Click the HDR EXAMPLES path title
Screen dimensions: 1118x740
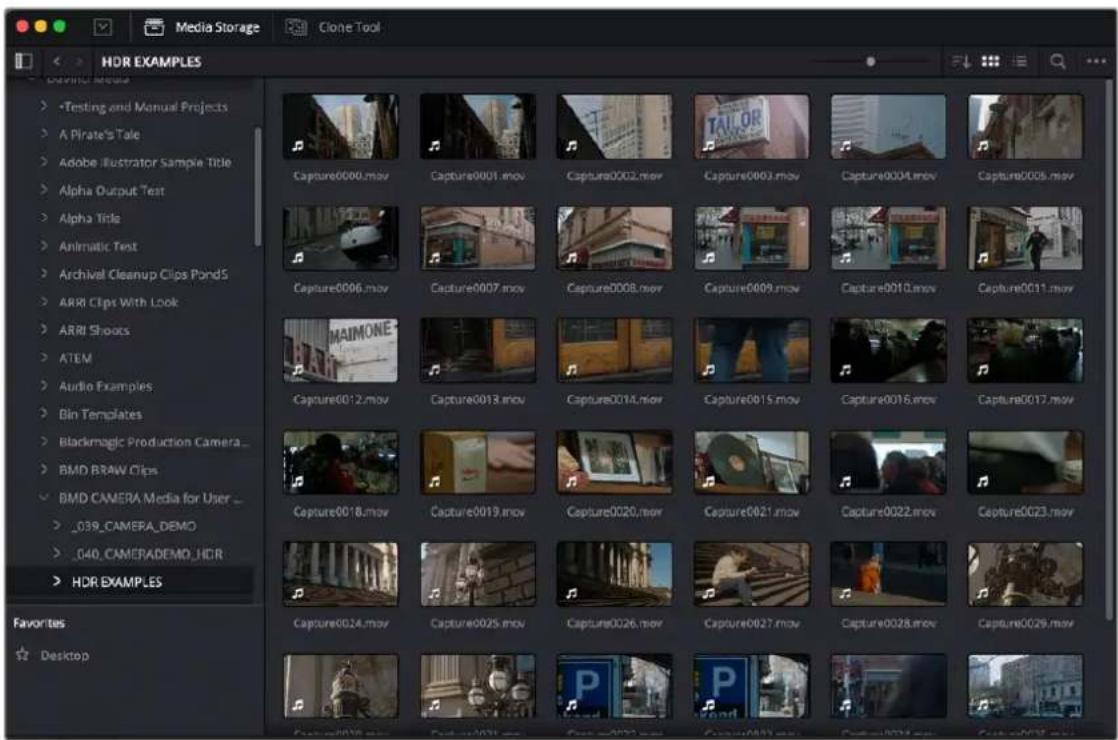(x=151, y=62)
